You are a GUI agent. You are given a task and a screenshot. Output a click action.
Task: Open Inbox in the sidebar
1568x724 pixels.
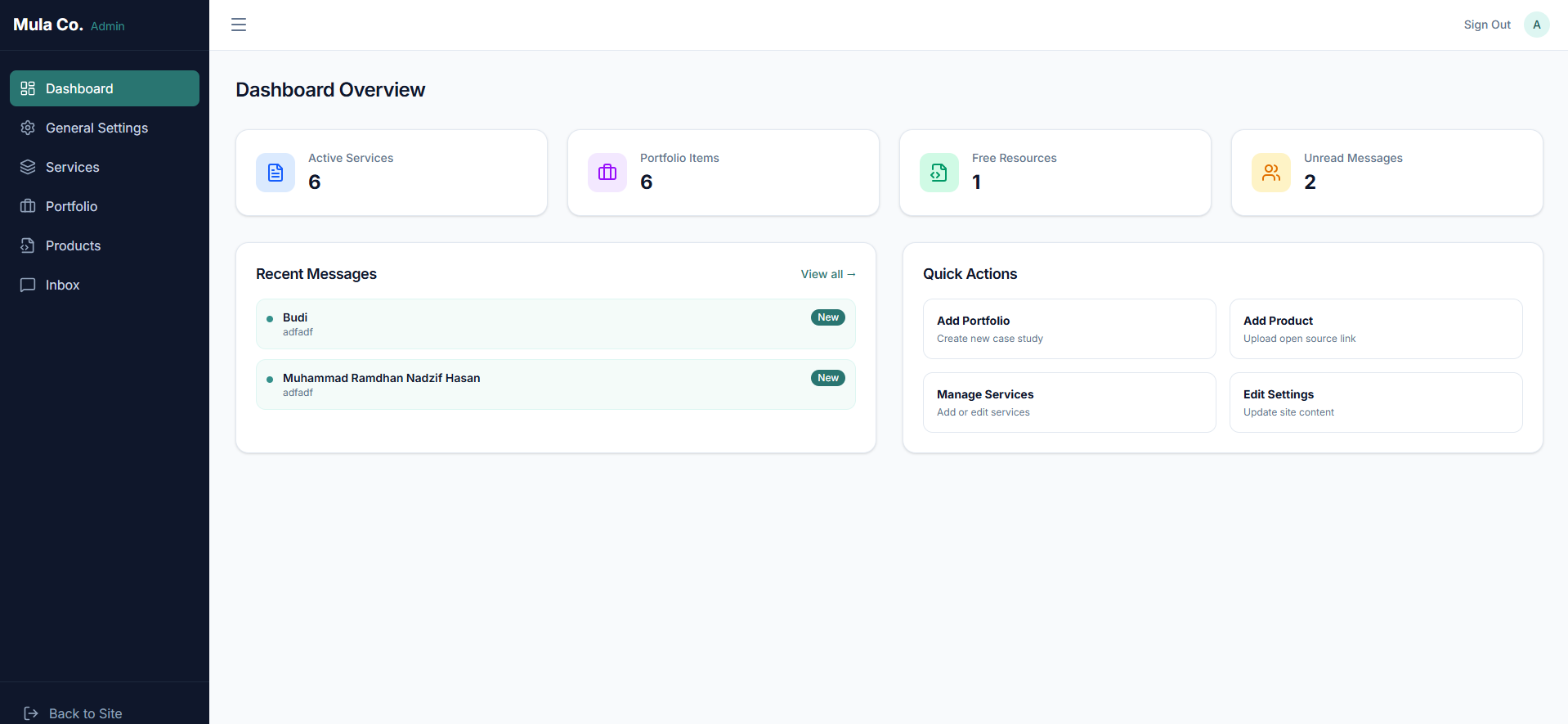(x=105, y=285)
